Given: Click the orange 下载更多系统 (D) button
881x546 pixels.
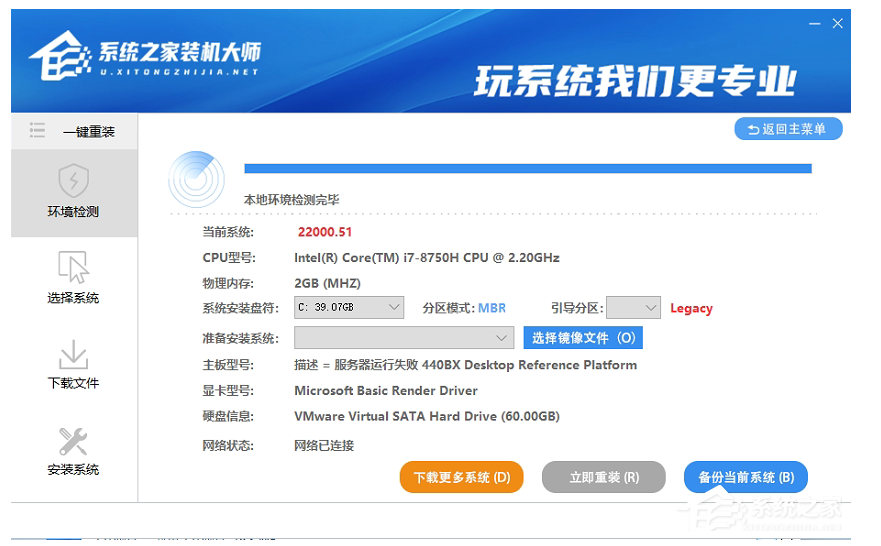Looking at the screenshot, I should click(461, 477).
